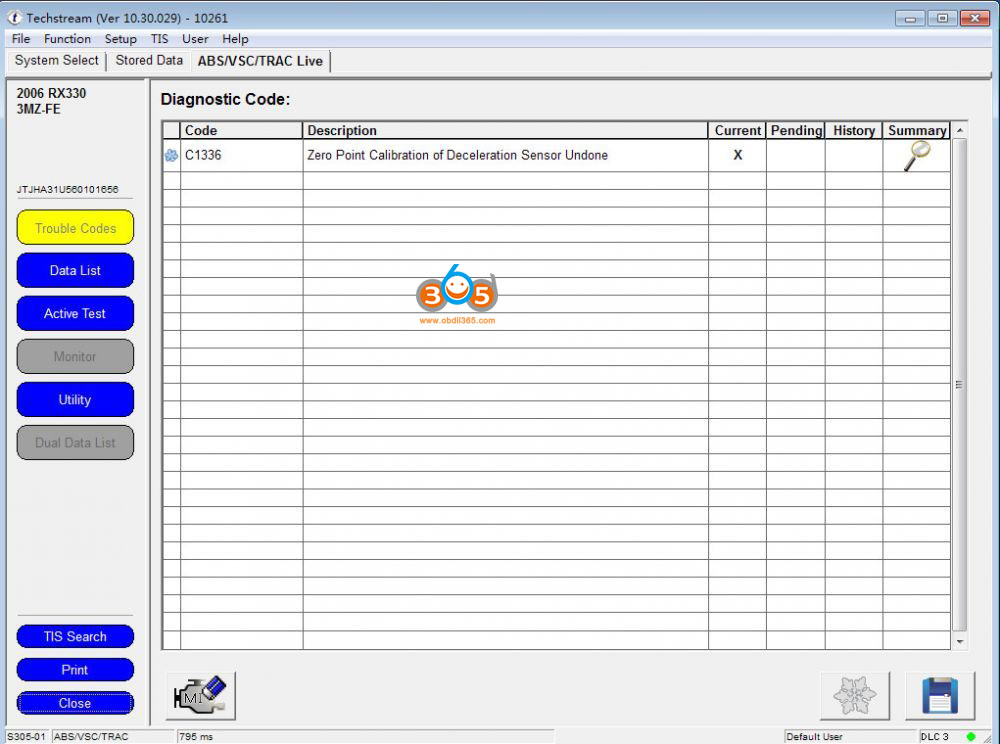Click the yellow Trouble Codes button
The height and width of the screenshot is (744, 1000).
coord(75,228)
